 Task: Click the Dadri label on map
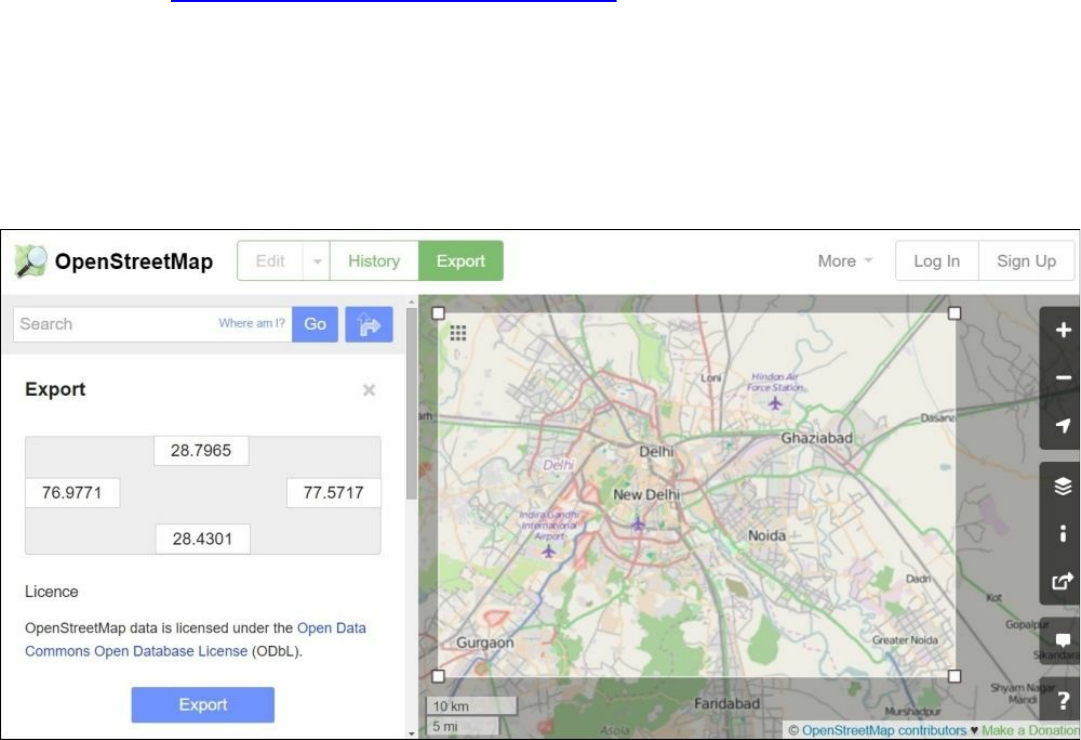coord(918,579)
